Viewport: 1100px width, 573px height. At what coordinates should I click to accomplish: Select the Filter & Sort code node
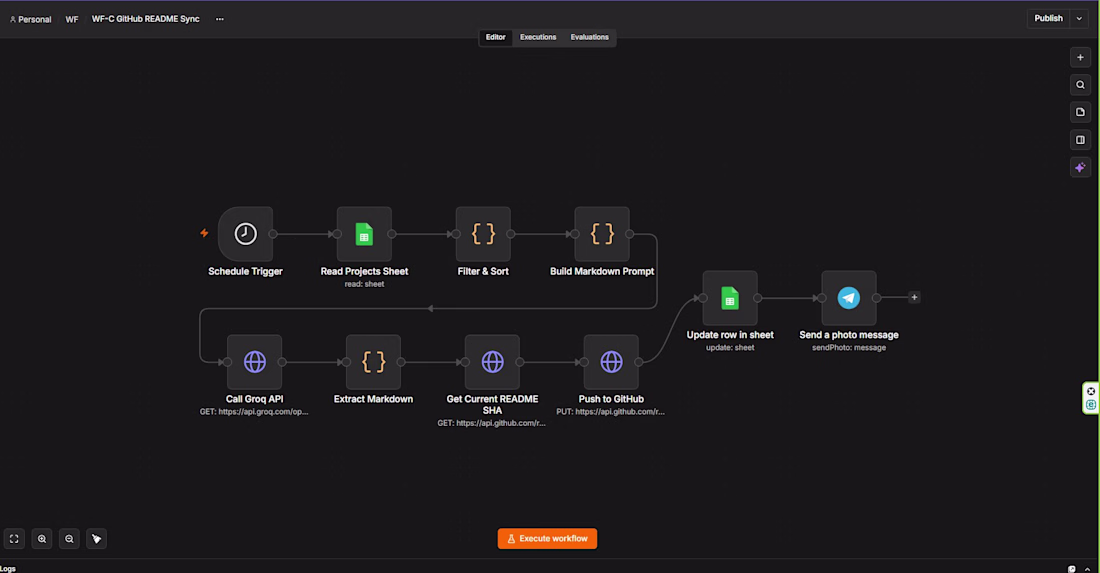[x=483, y=234]
